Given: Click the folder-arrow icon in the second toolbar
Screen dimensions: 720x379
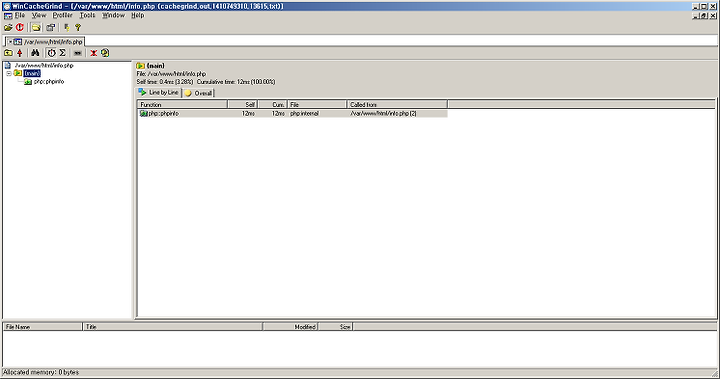Looking at the screenshot, I should 8,53.
